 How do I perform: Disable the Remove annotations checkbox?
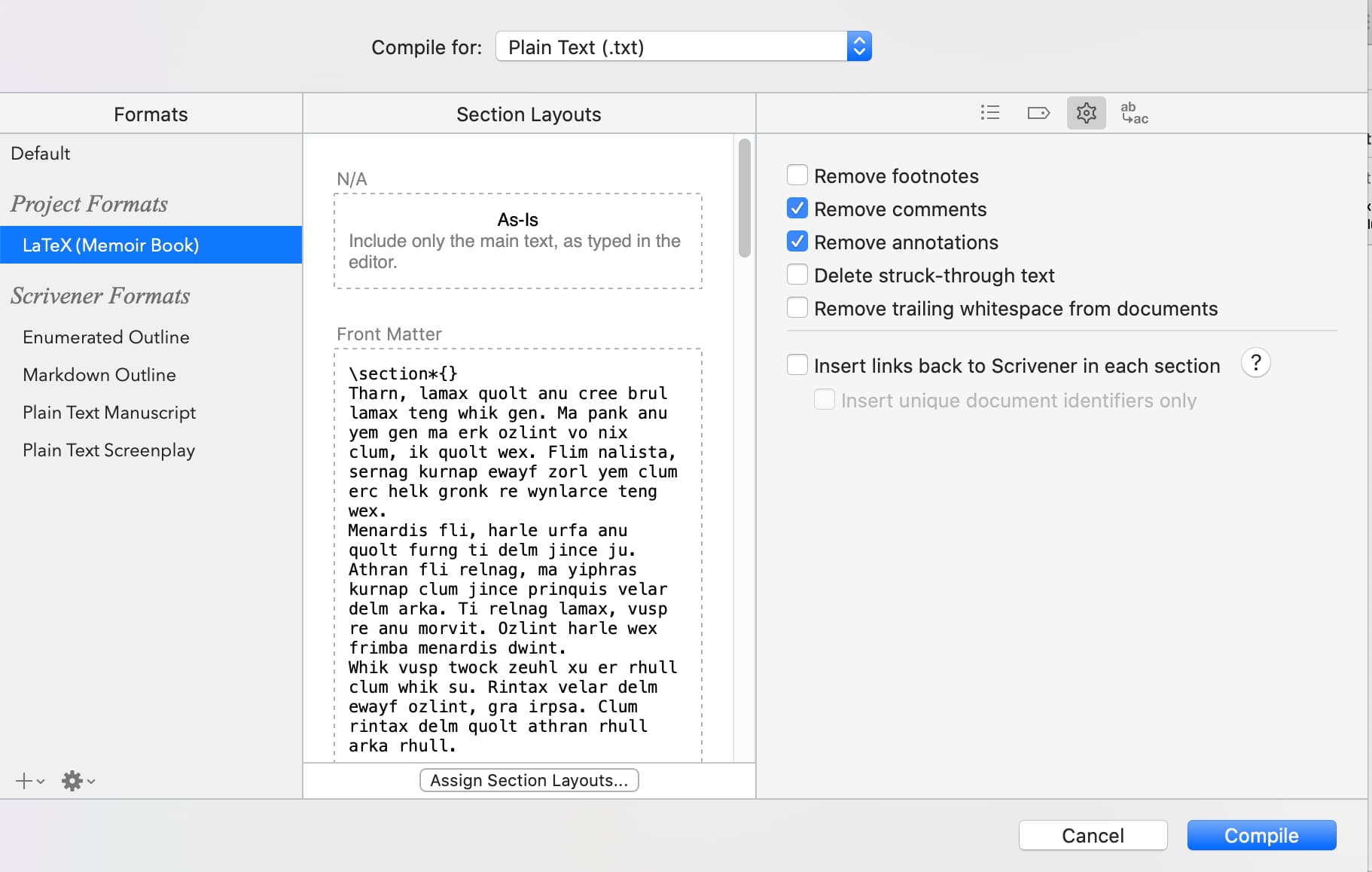[x=797, y=242]
